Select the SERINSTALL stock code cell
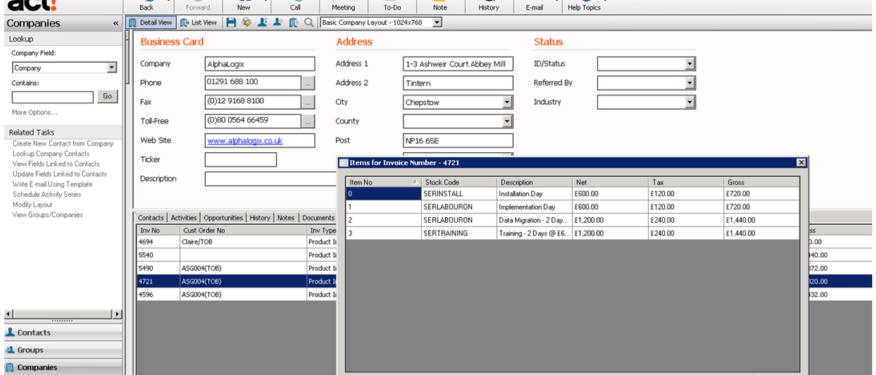The width and height of the screenshot is (876, 375). pyautogui.click(x=459, y=194)
